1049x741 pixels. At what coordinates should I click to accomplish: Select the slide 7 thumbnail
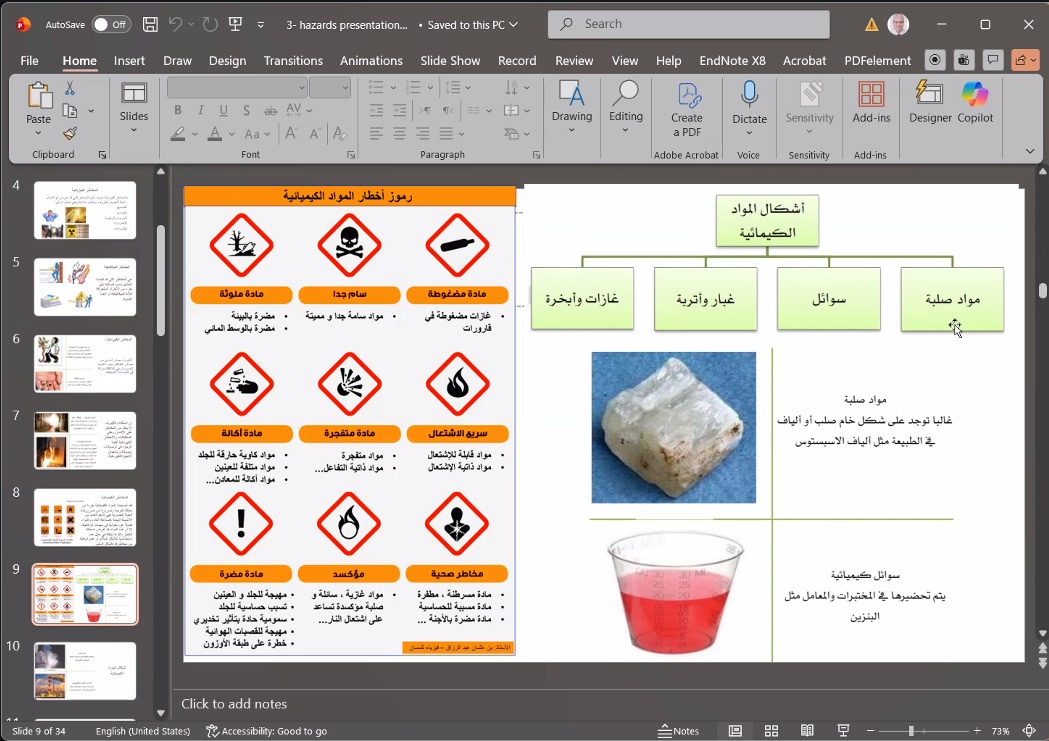pyautogui.click(x=85, y=440)
